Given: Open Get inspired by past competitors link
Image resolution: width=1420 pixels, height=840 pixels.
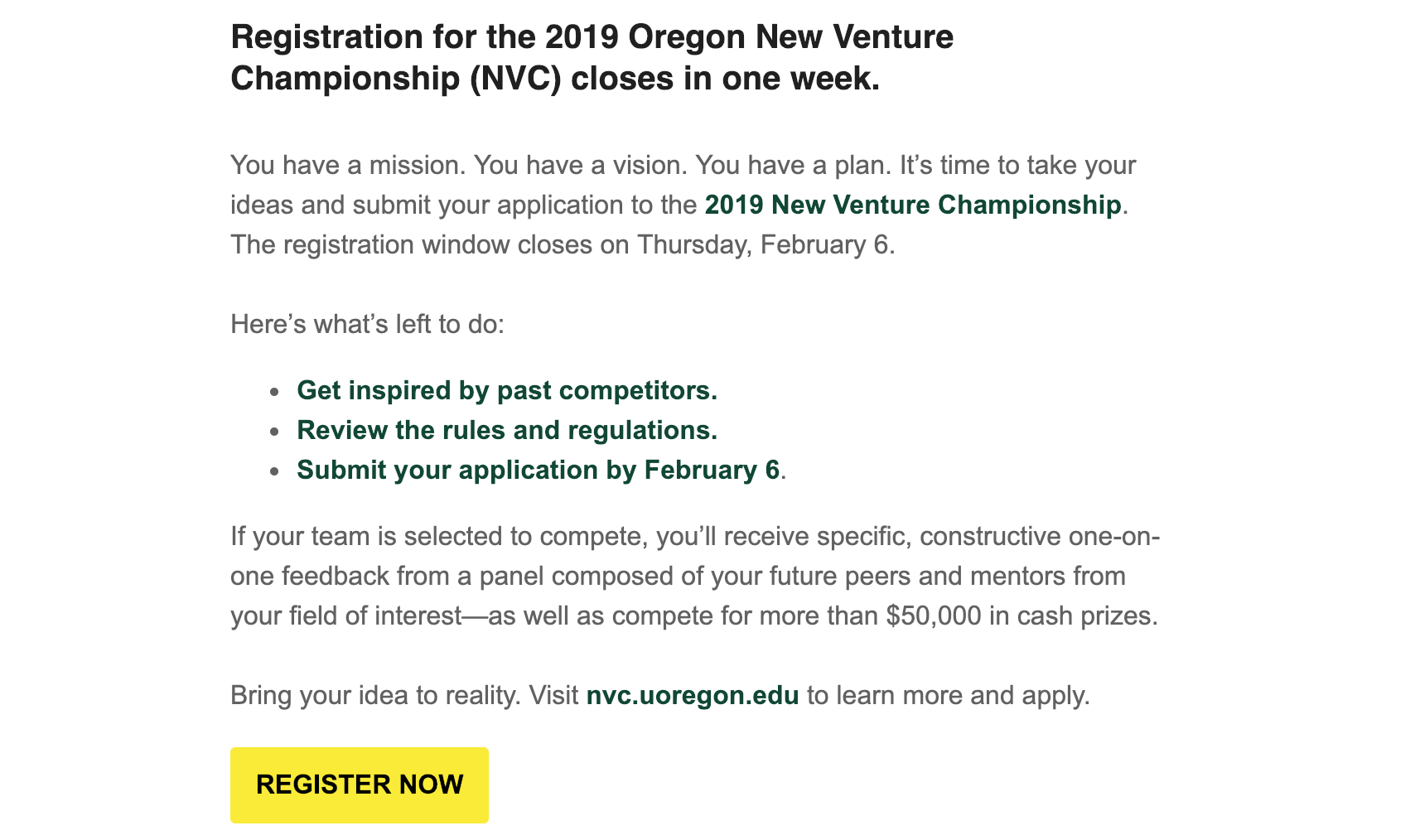Looking at the screenshot, I should pyautogui.click(x=507, y=390).
